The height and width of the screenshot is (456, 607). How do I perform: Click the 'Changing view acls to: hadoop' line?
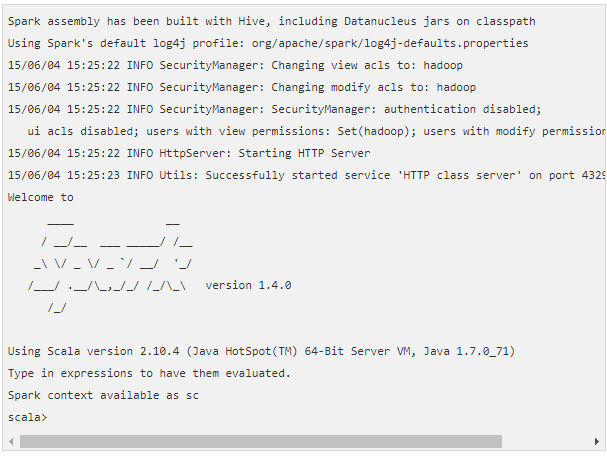click(x=235, y=65)
